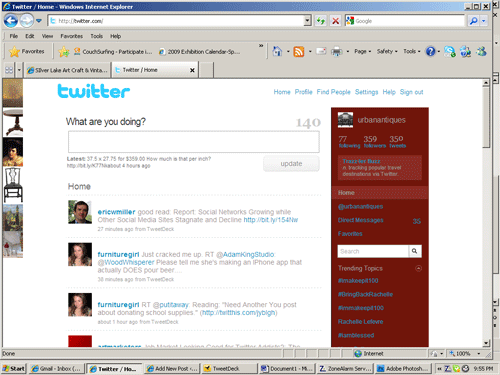Click the Windows Start button
Viewport: 500px width, 375px height.
click(13, 368)
